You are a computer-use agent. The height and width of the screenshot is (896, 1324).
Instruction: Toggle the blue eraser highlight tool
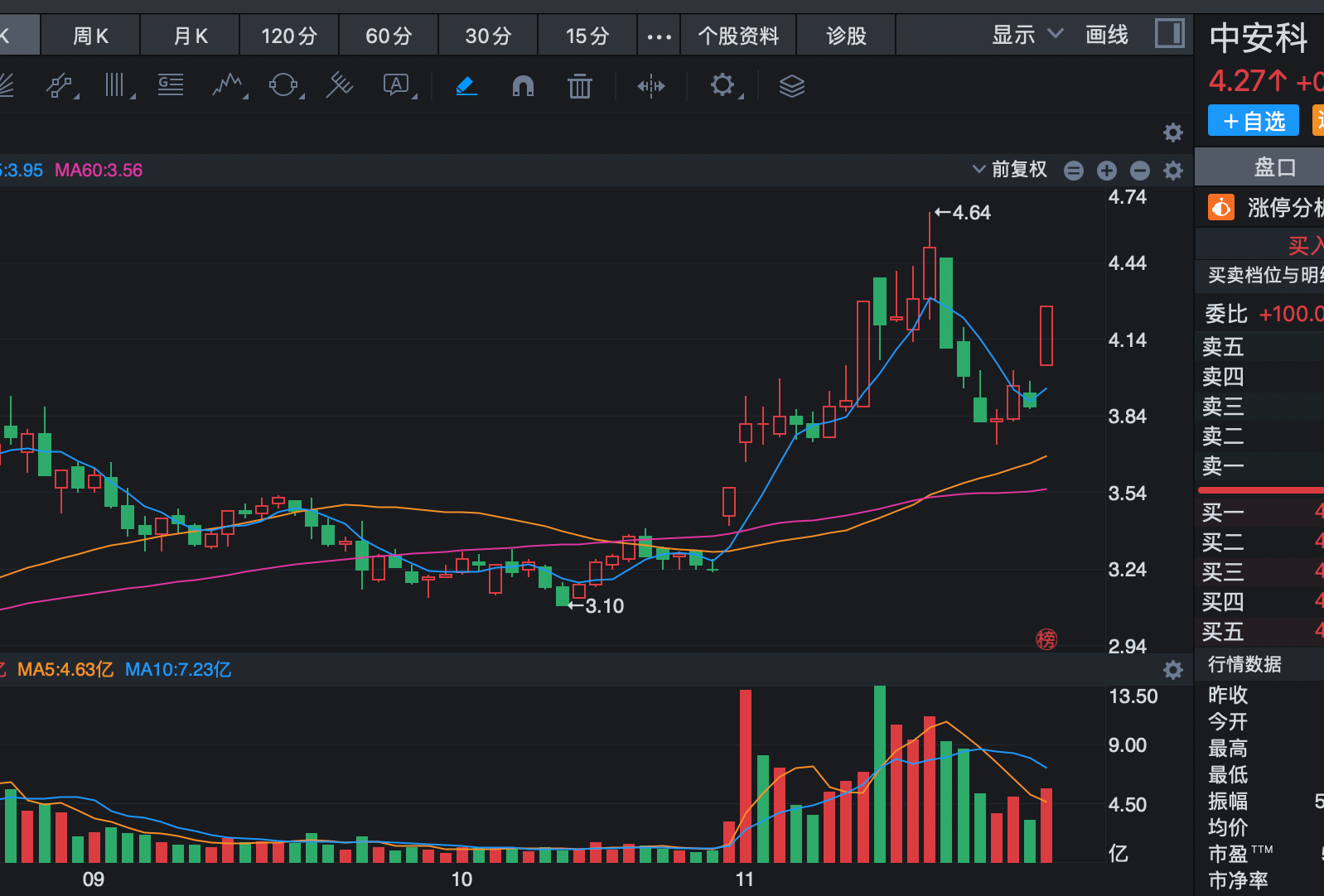(466, 85)
